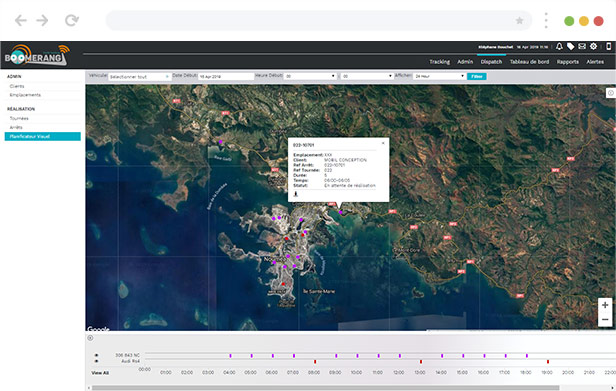Click the purple 18:00 marker for 306 843 NC

(527, 356)
